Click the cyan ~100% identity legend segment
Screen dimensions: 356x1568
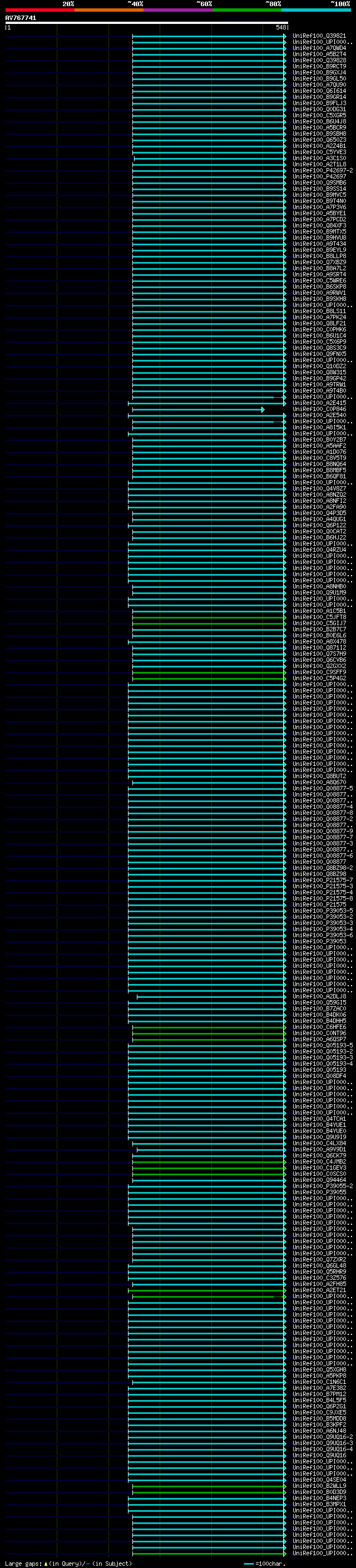(x=316, y=10)
